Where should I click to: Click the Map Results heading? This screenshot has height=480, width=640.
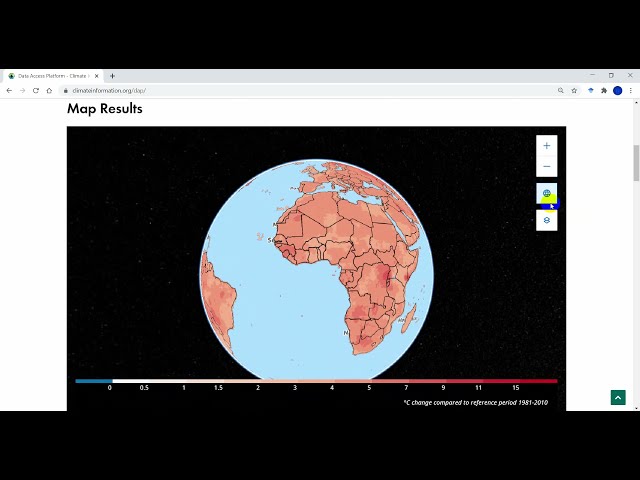click(x=105, y=109)
